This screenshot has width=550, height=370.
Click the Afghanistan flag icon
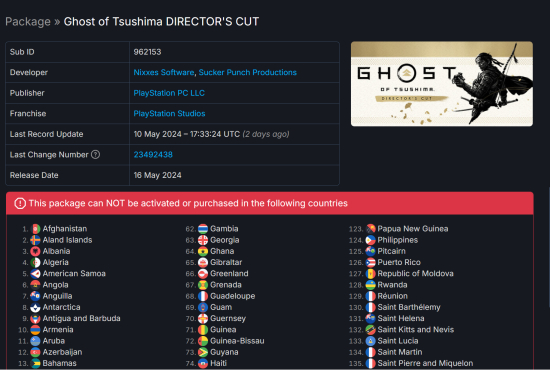tap(35, 229)
